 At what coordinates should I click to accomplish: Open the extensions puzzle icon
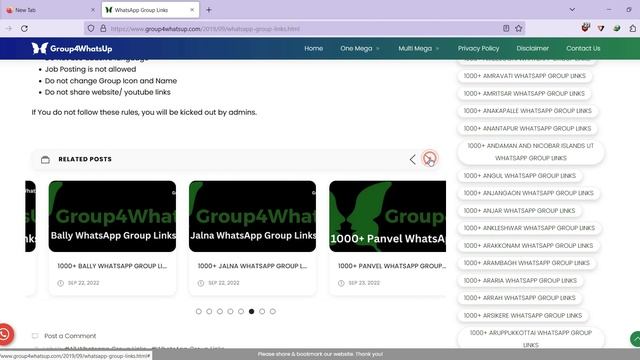(x=632, y=28)
